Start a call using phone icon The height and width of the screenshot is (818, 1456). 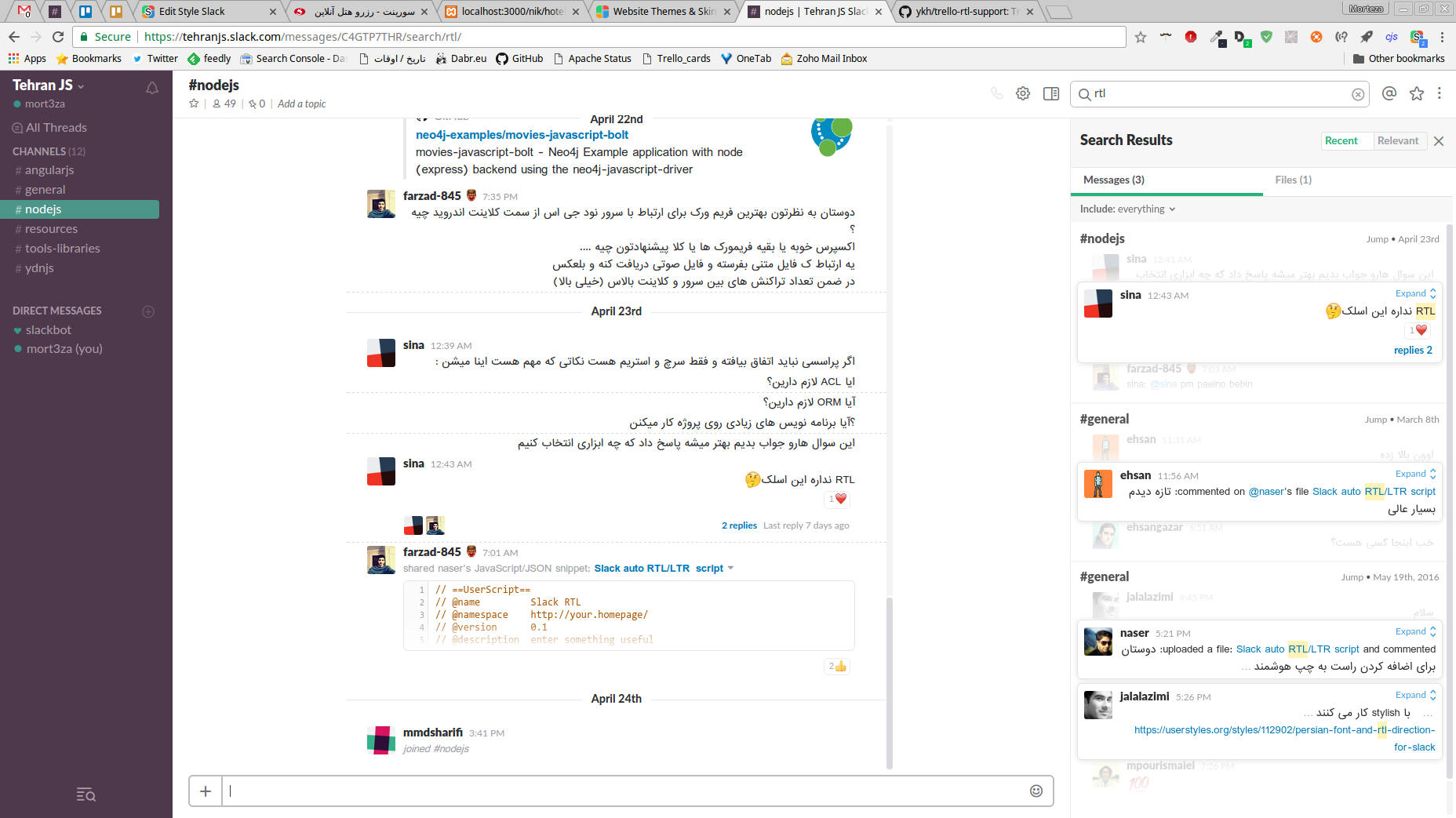[996, 93]
